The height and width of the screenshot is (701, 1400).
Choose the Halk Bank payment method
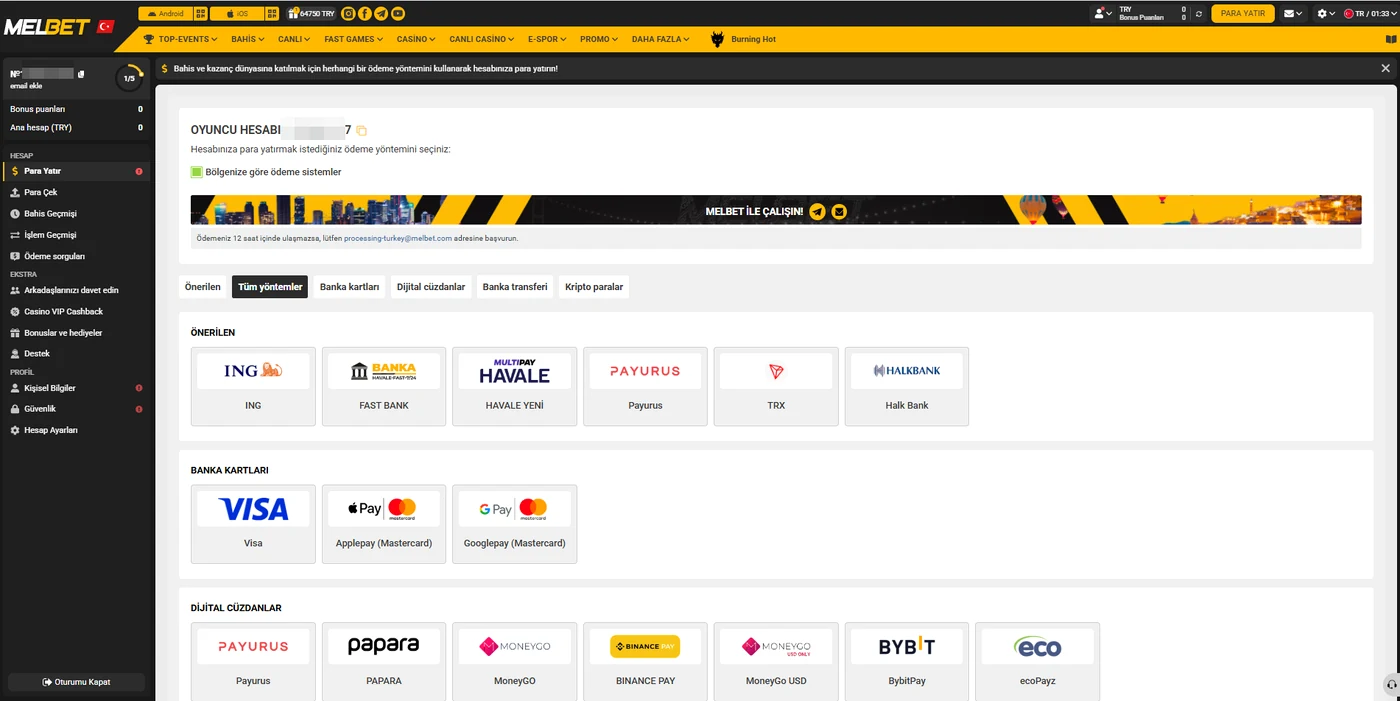point(907,387)
